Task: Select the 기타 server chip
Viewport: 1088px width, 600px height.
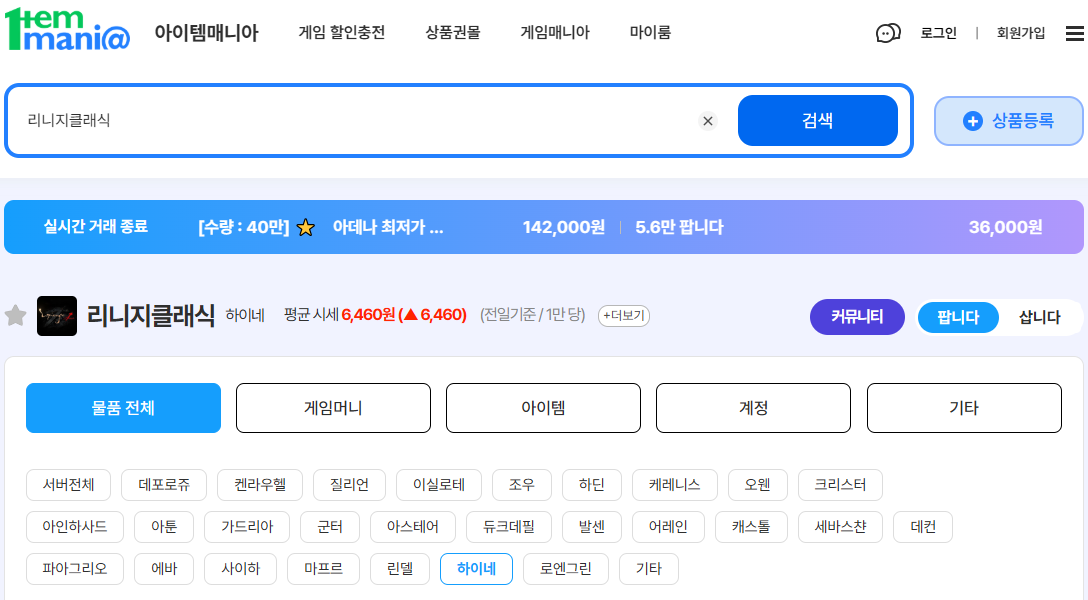Action: pos(649,569)
